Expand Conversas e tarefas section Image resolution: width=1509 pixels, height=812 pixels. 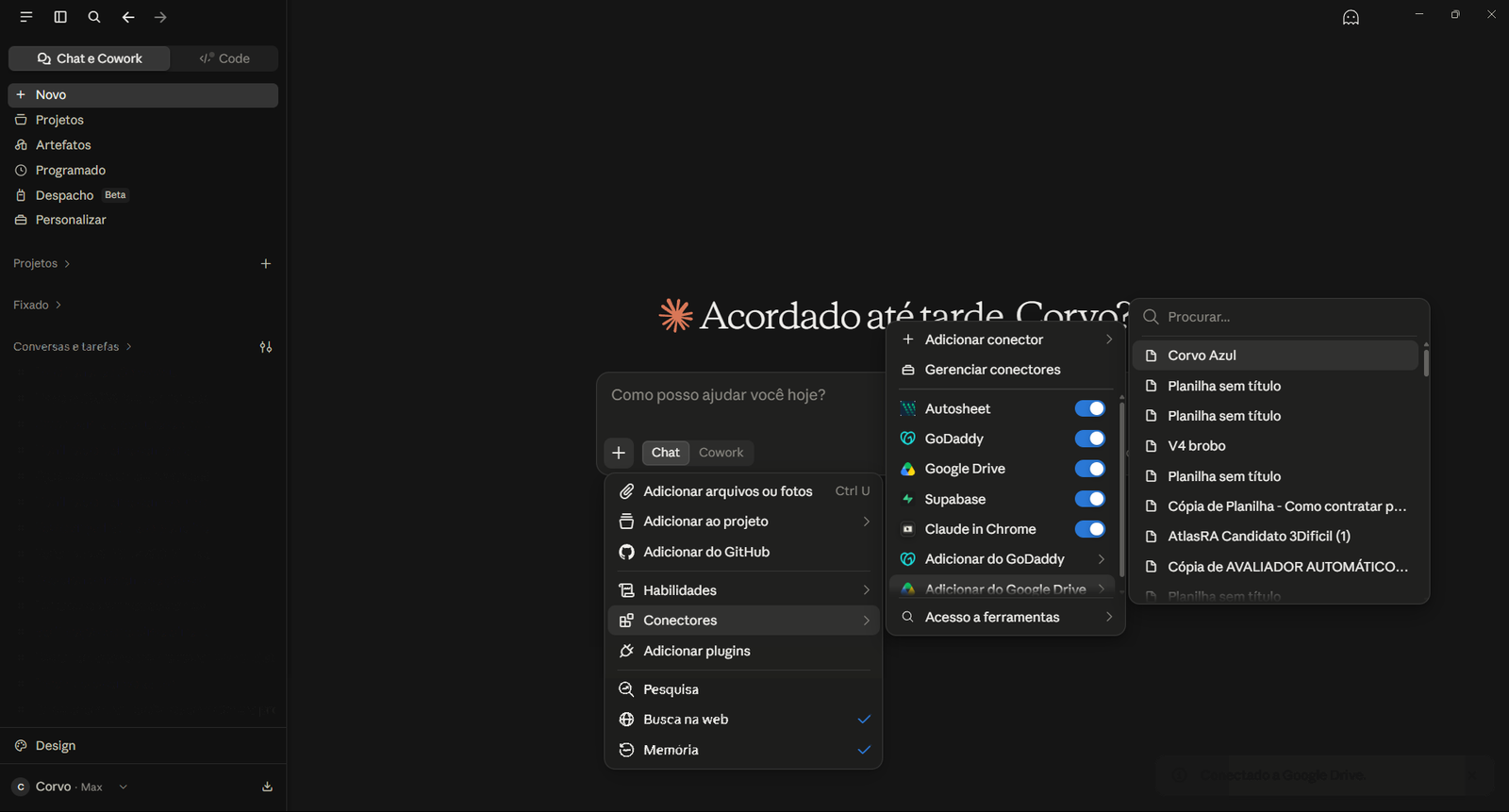pos(73,347)
